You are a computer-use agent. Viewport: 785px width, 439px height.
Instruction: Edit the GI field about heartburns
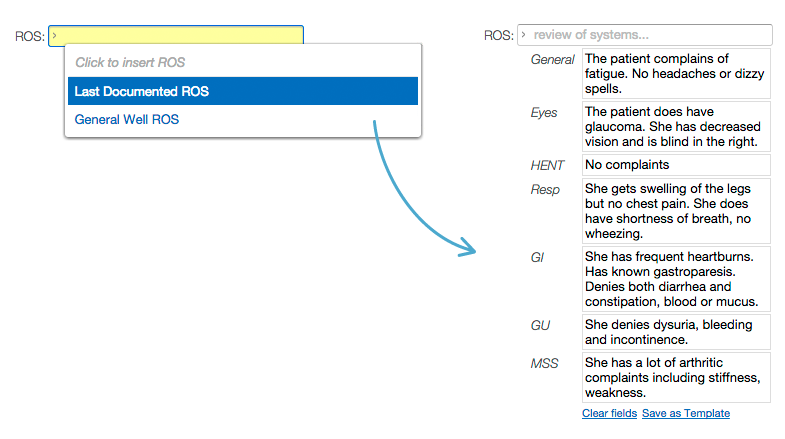[x=676, y=279]
